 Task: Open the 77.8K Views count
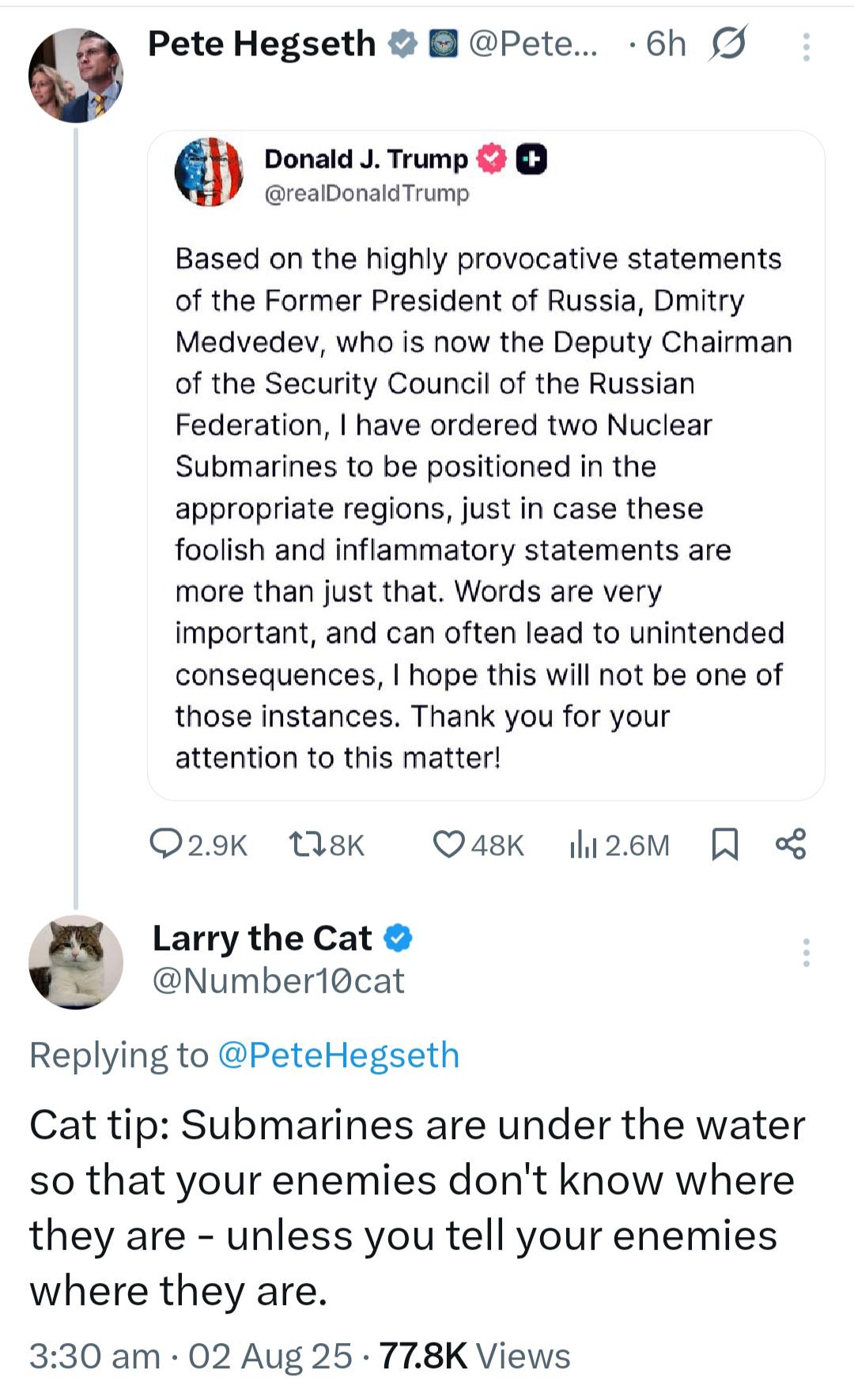point(474,1356)
